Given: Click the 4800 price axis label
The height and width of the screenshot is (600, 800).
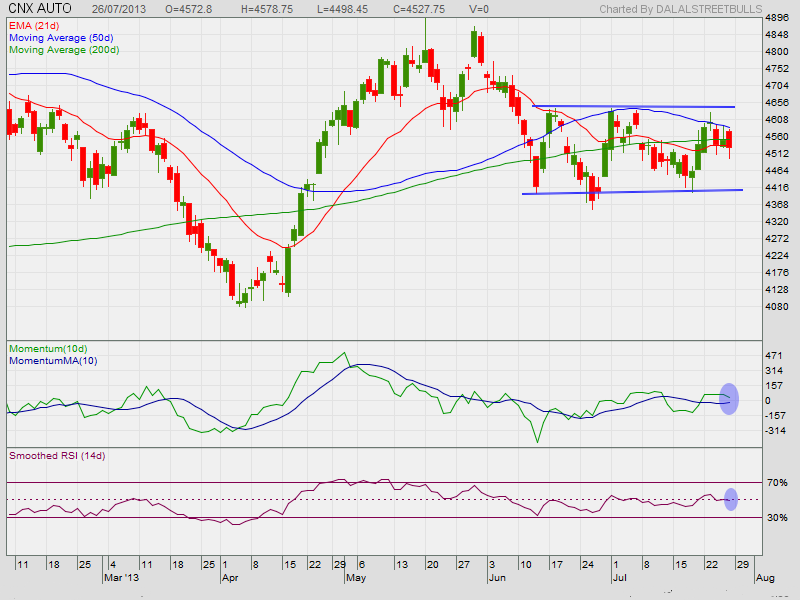Looking at the screenshot, I should pyautogui.click(x=777, y=52).
